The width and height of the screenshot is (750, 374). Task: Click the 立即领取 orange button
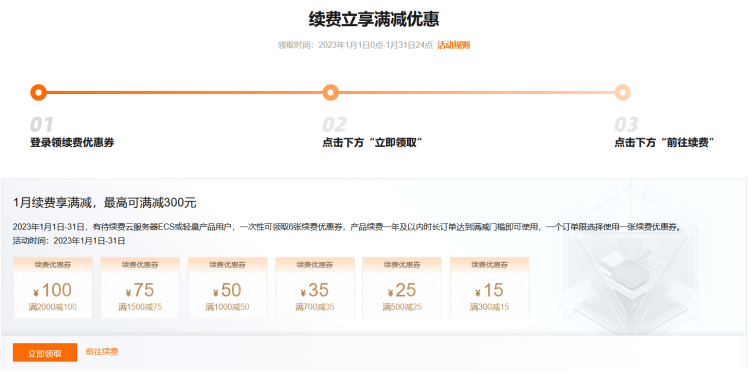click(x=45, y=353)
